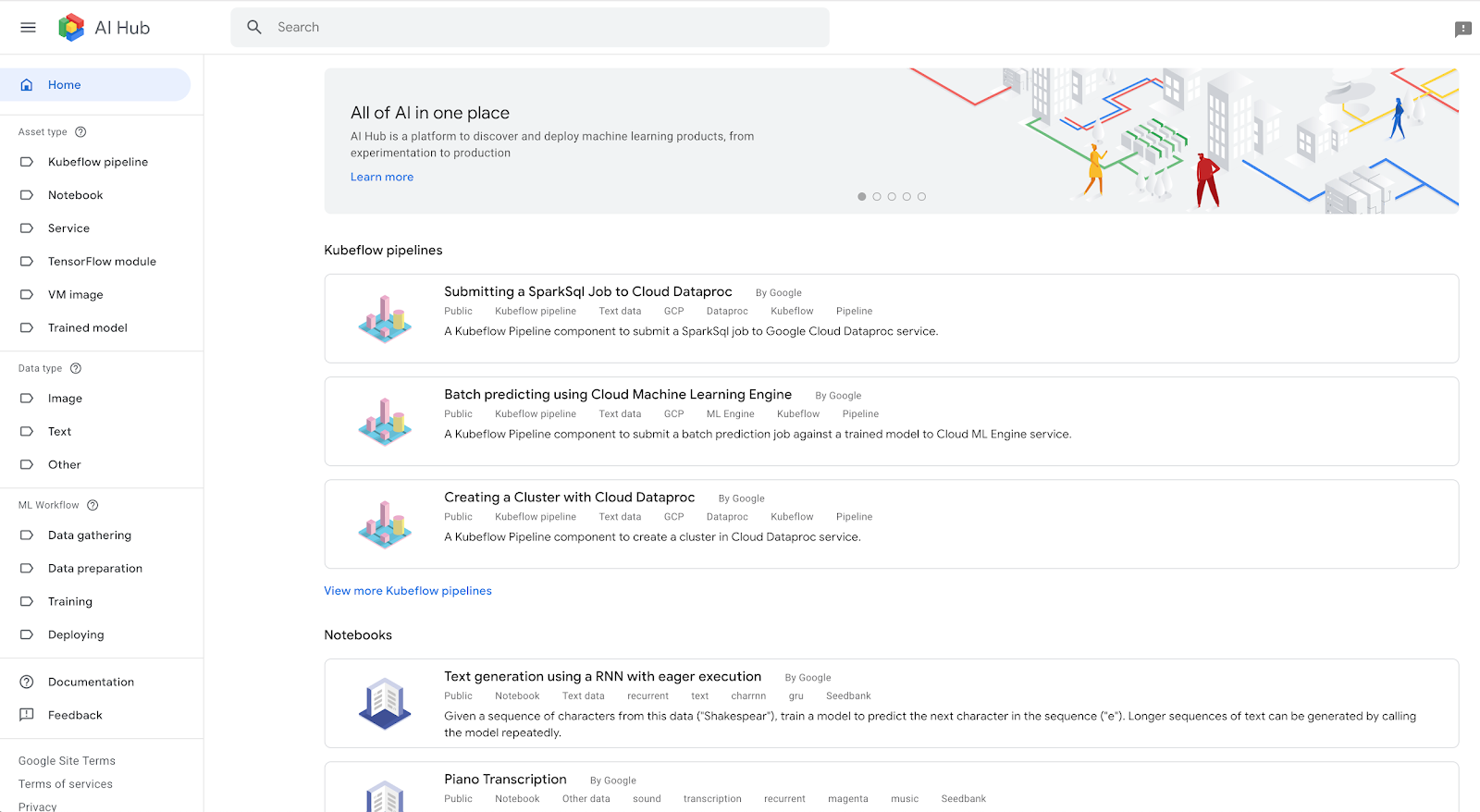Open Asset type help question icon
The height and width of the screenshot is (812, 1480).
[80, 132]
